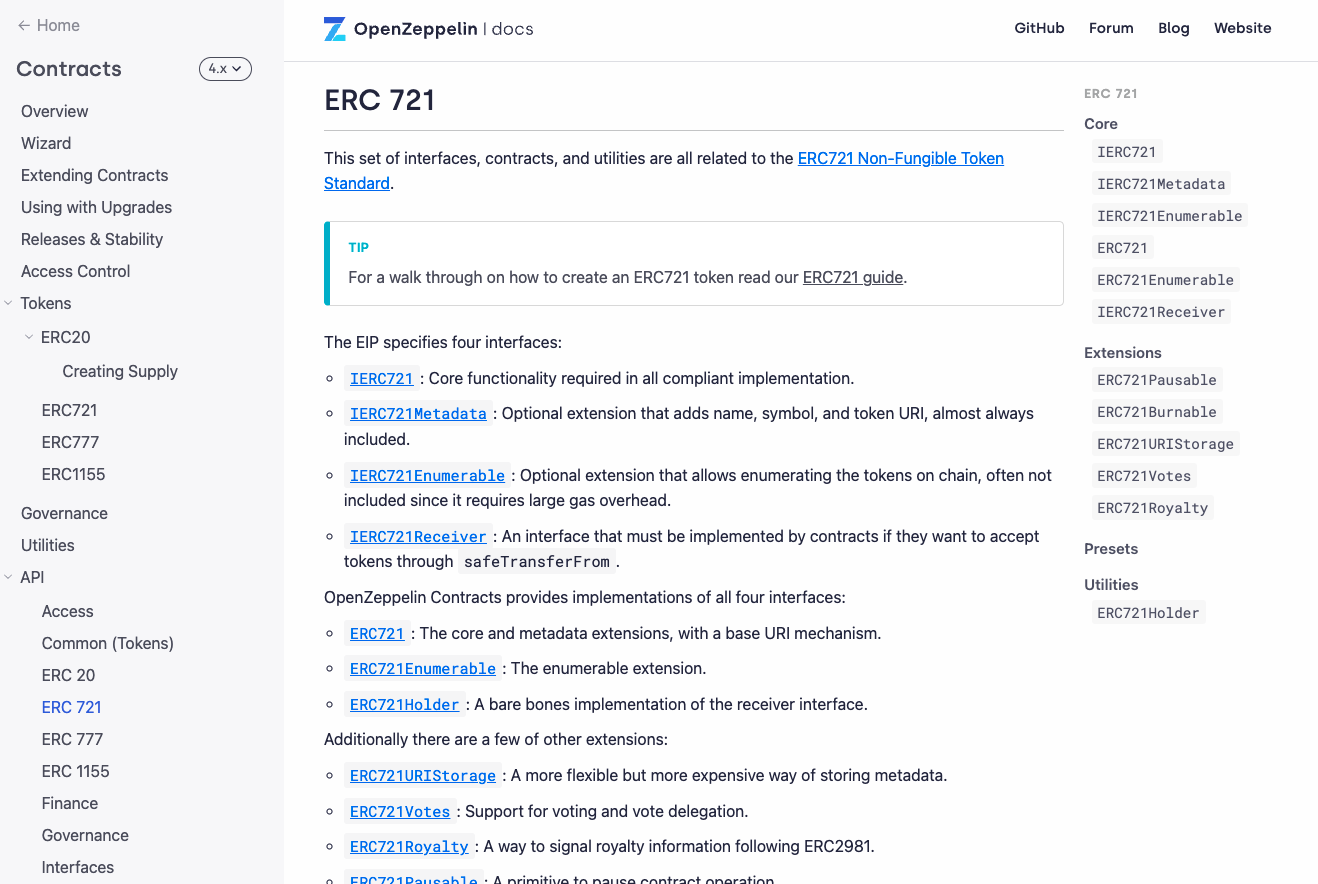Open the GitHub menu item
The image size is (1318, 884).
pyautogui.click(x=1039, y=28)
